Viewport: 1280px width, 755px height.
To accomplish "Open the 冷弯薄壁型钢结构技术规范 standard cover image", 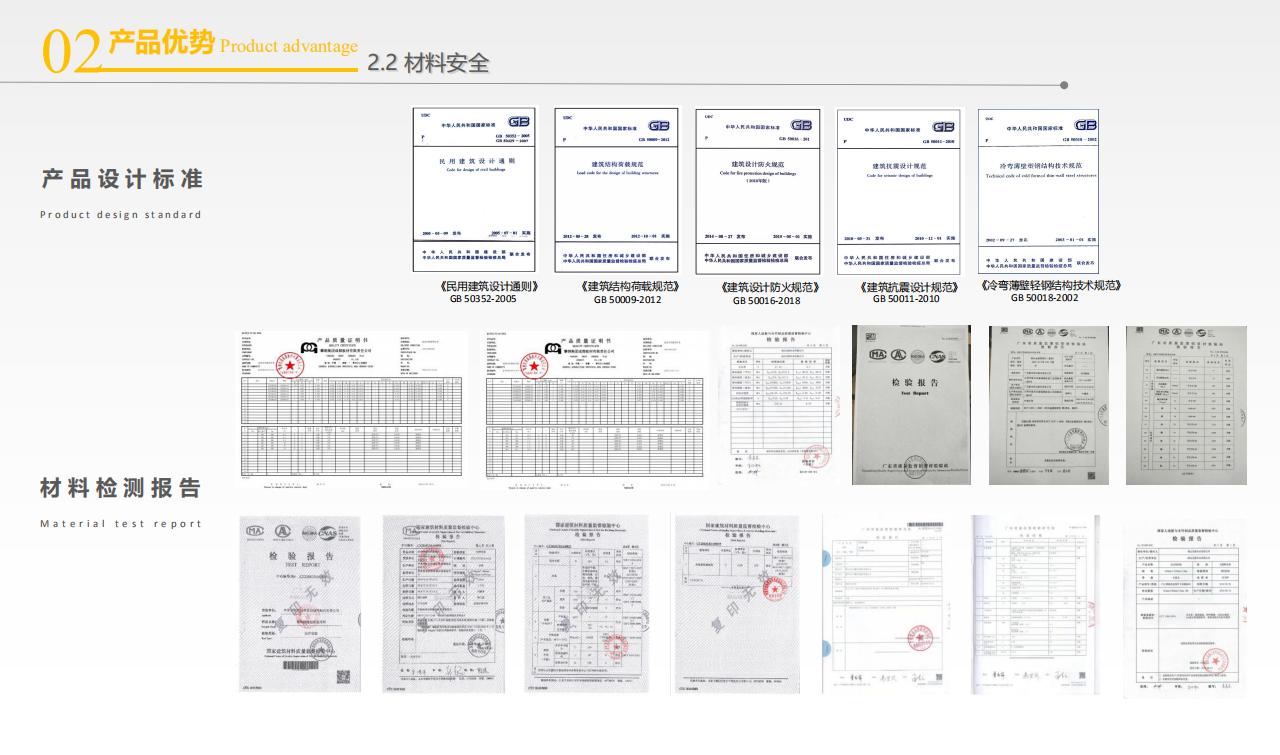I will click(x=1039, y=191).
